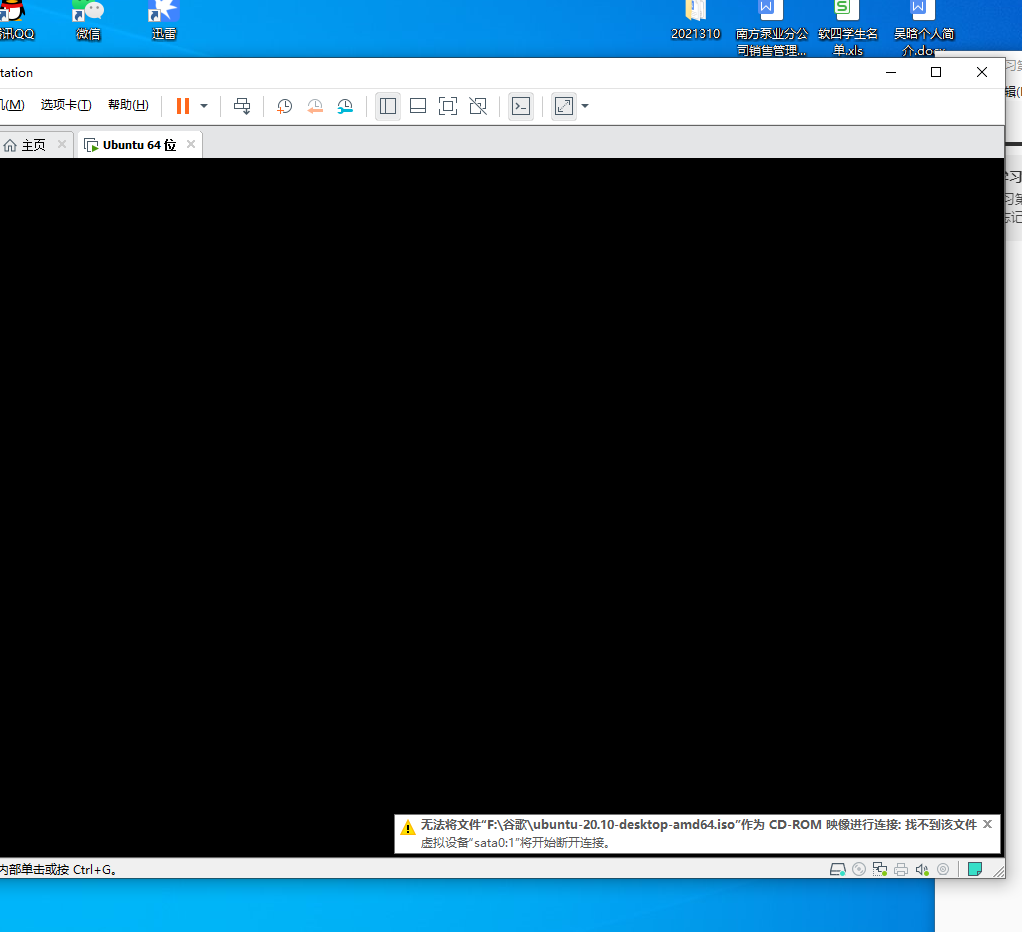
Task: Click the USB camera device status icon
Action: pos(942,869)
